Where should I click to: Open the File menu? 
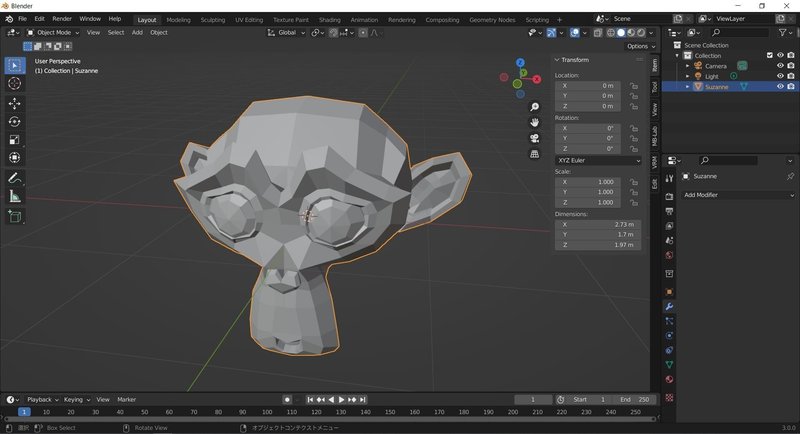pos(22,19)
